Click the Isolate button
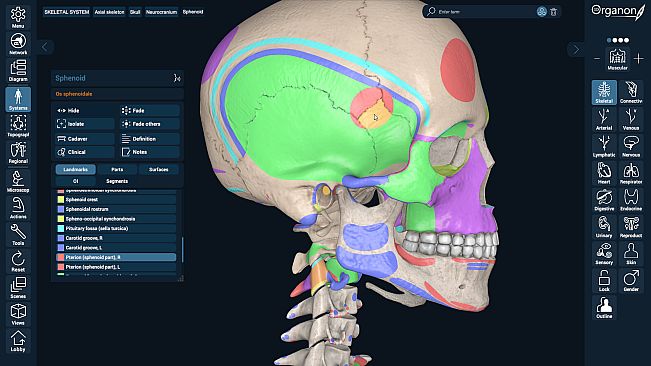651x366 pixels. tap(85, 124)
